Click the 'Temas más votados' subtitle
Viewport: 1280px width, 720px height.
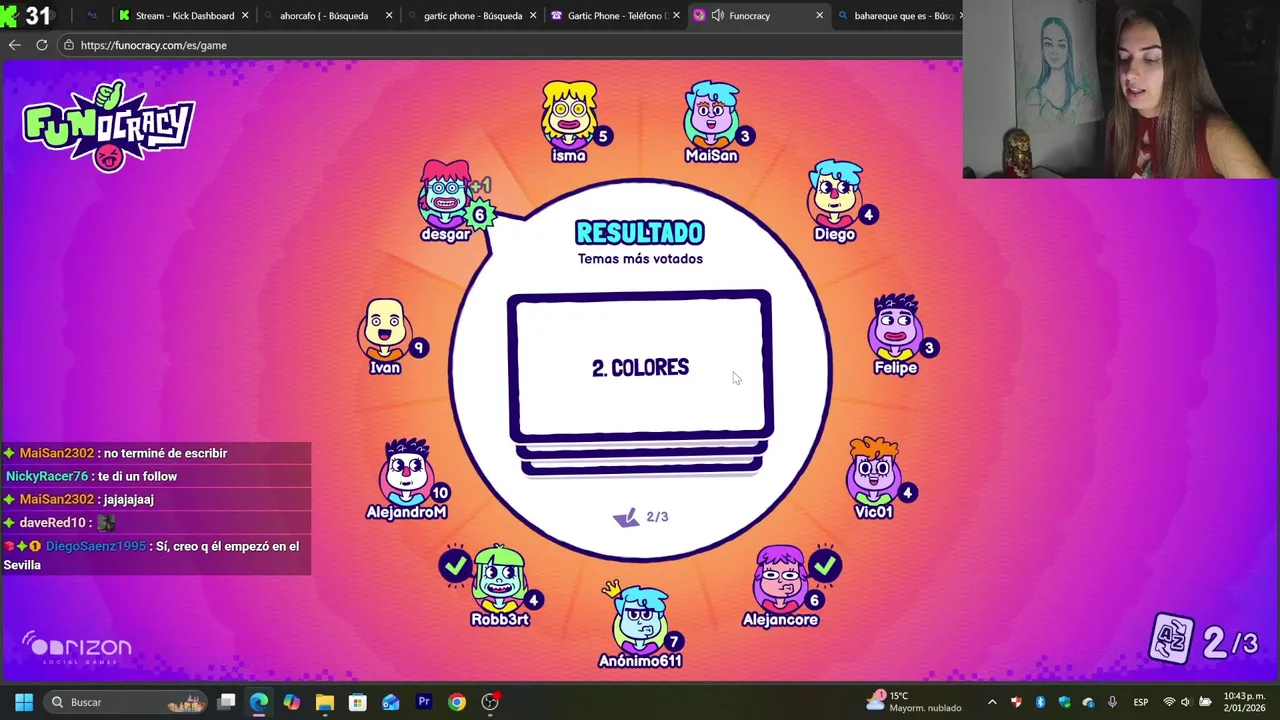[x=640, y=259]
